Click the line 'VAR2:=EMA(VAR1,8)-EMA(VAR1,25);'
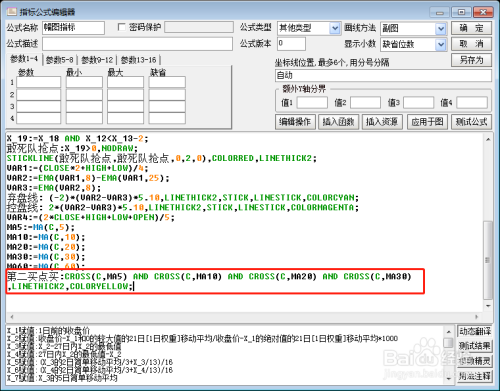The width and height of the screenshot is (500, 391). (88, 178)
